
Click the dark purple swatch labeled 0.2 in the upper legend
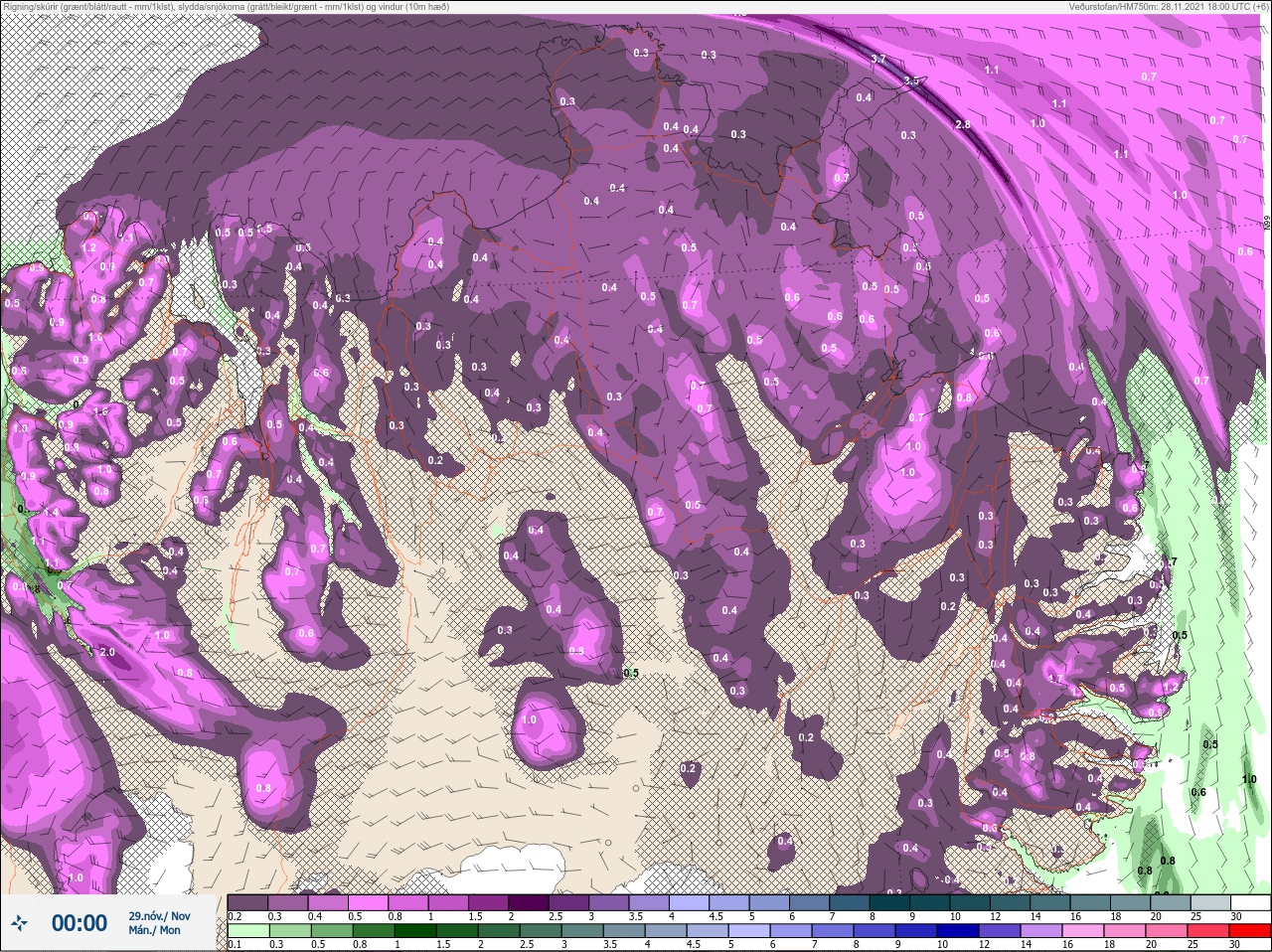coord(247,902)
